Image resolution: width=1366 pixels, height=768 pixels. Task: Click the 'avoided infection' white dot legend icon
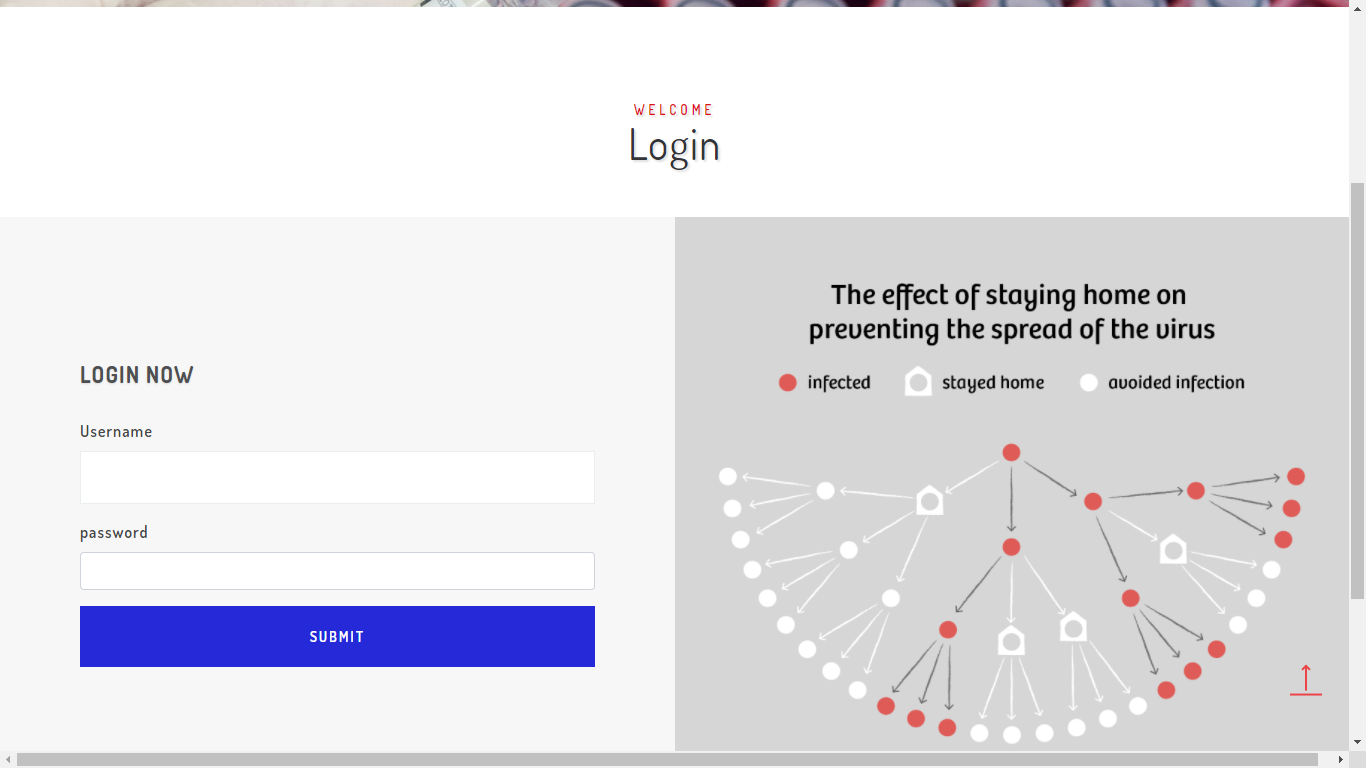(1088, 382)
